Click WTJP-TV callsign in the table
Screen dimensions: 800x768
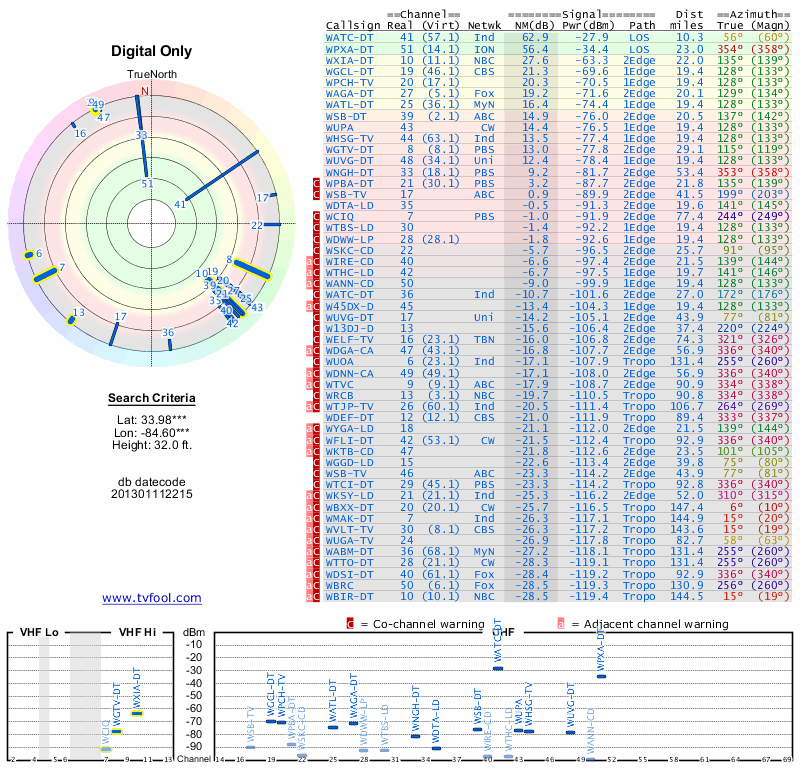[349, 407]
